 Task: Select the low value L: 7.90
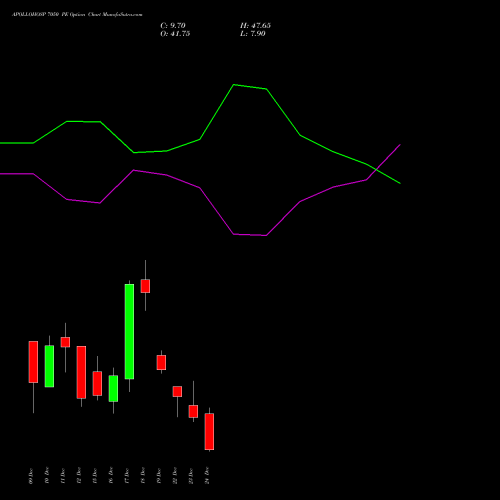coord(253,33)
